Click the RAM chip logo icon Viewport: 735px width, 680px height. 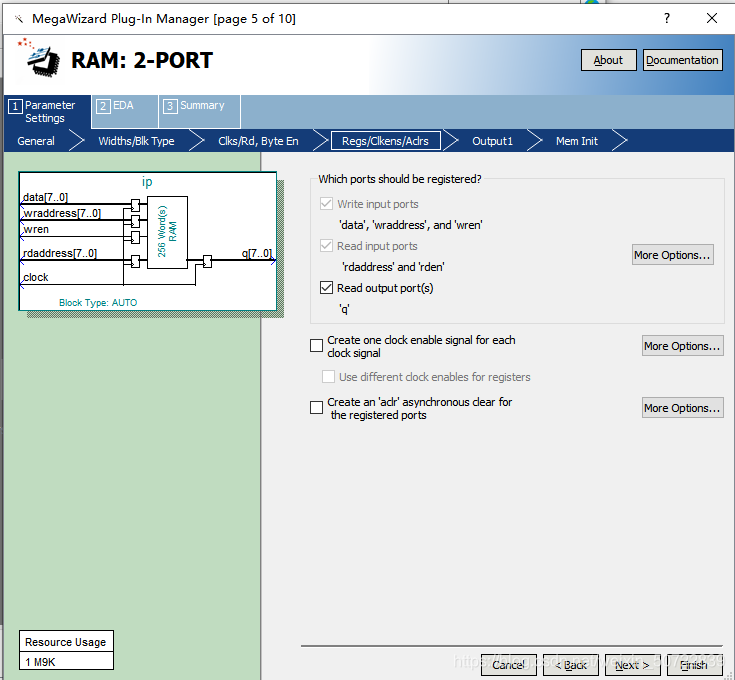point(41,59)
